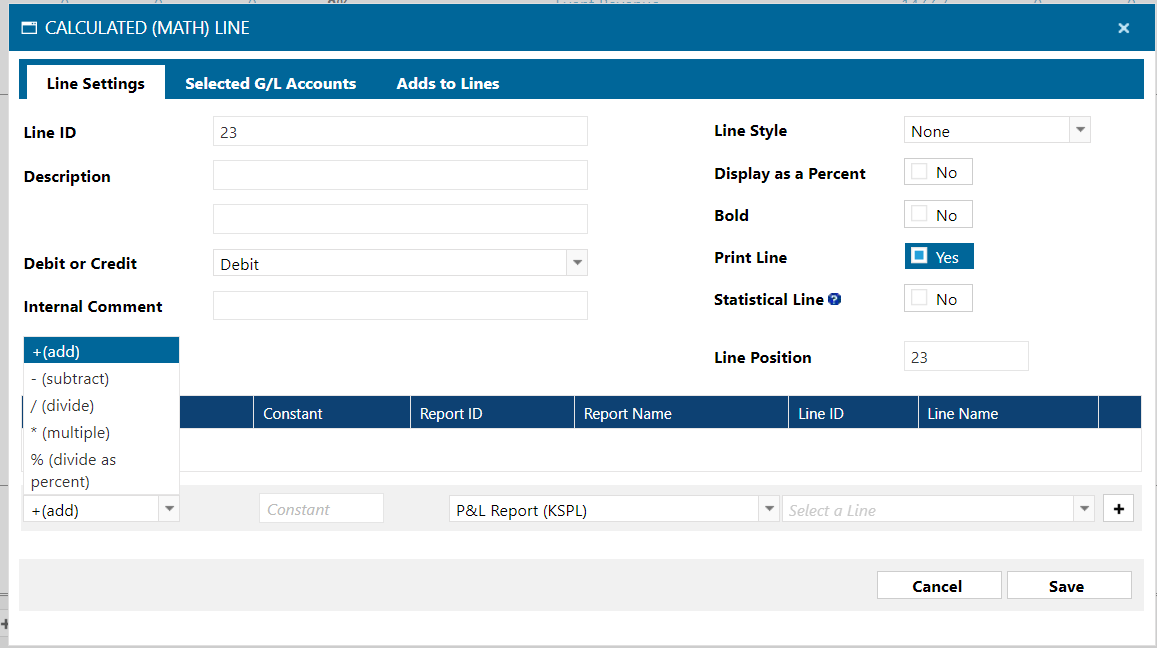1157x648 pixels.
Task: Open the P&L Report (KSPL) dropdown
Action: [x=768, y=509]
